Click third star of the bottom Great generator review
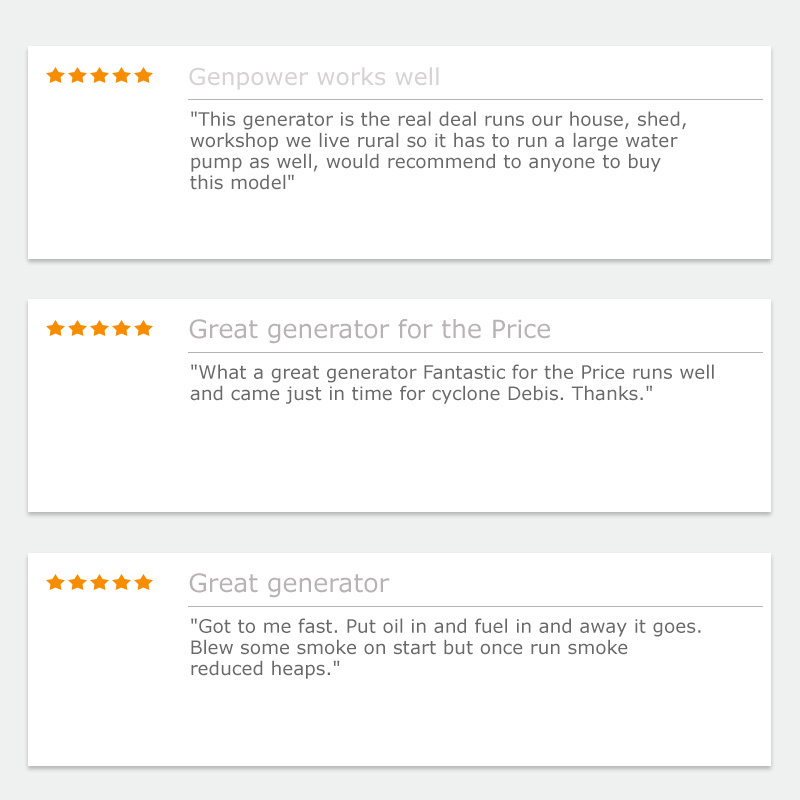This screenshot has width=800, height=800. pos(100,582)
